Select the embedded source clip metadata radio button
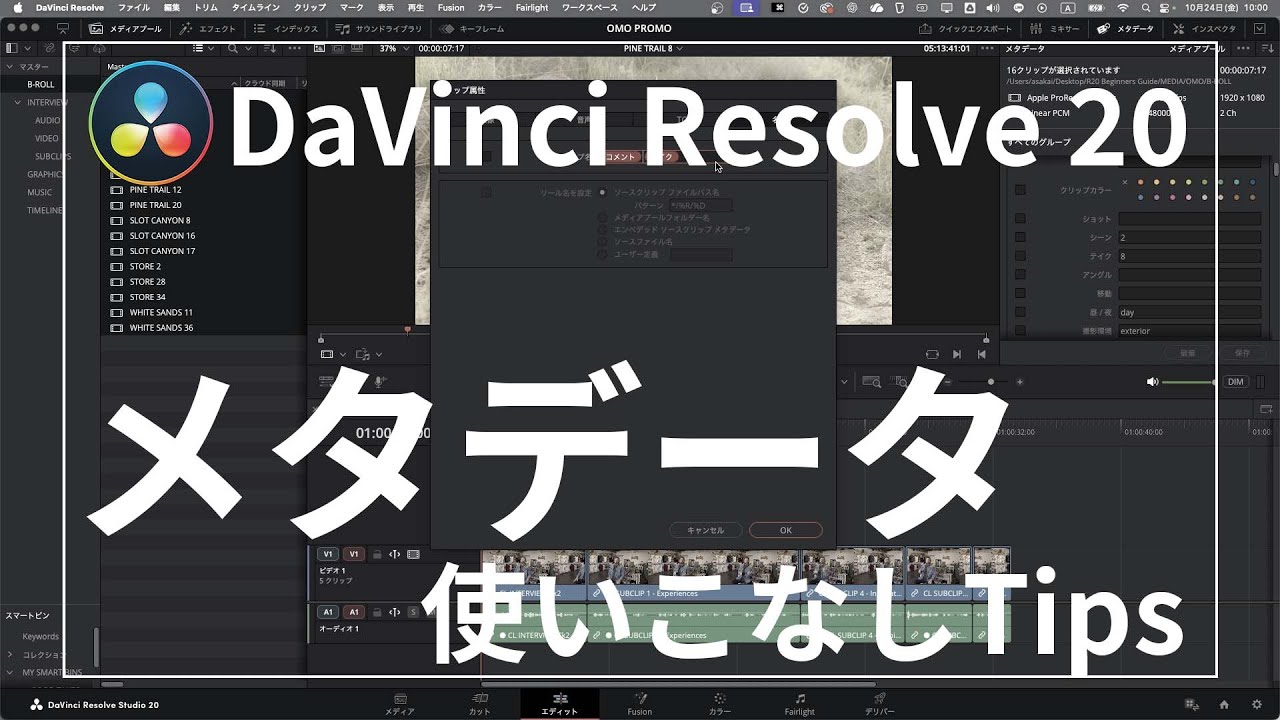1280x720 pixels. click(x=602, y=229)
